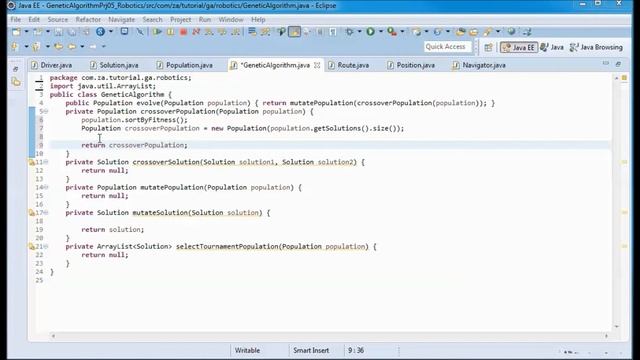Open the Run configurations dropdown arrow
The width and height of the screenshot is (640, 360).
click(381, 32)
